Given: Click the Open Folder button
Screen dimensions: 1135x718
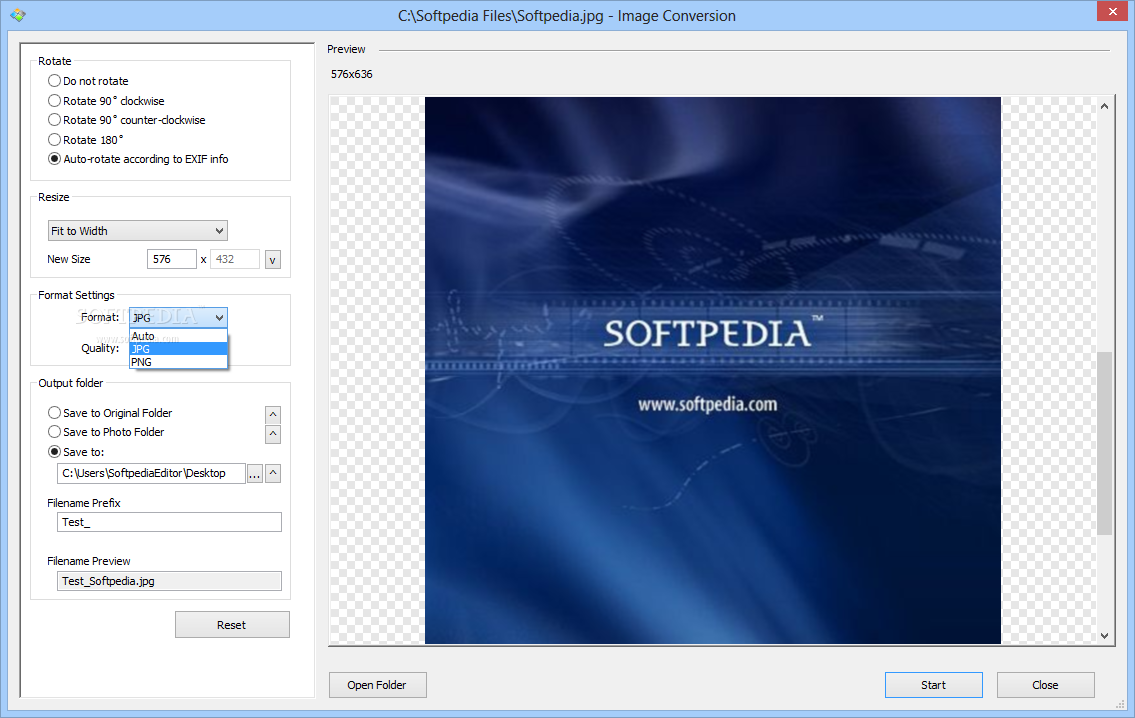Looking at the screenshot, I should (378, 685).
